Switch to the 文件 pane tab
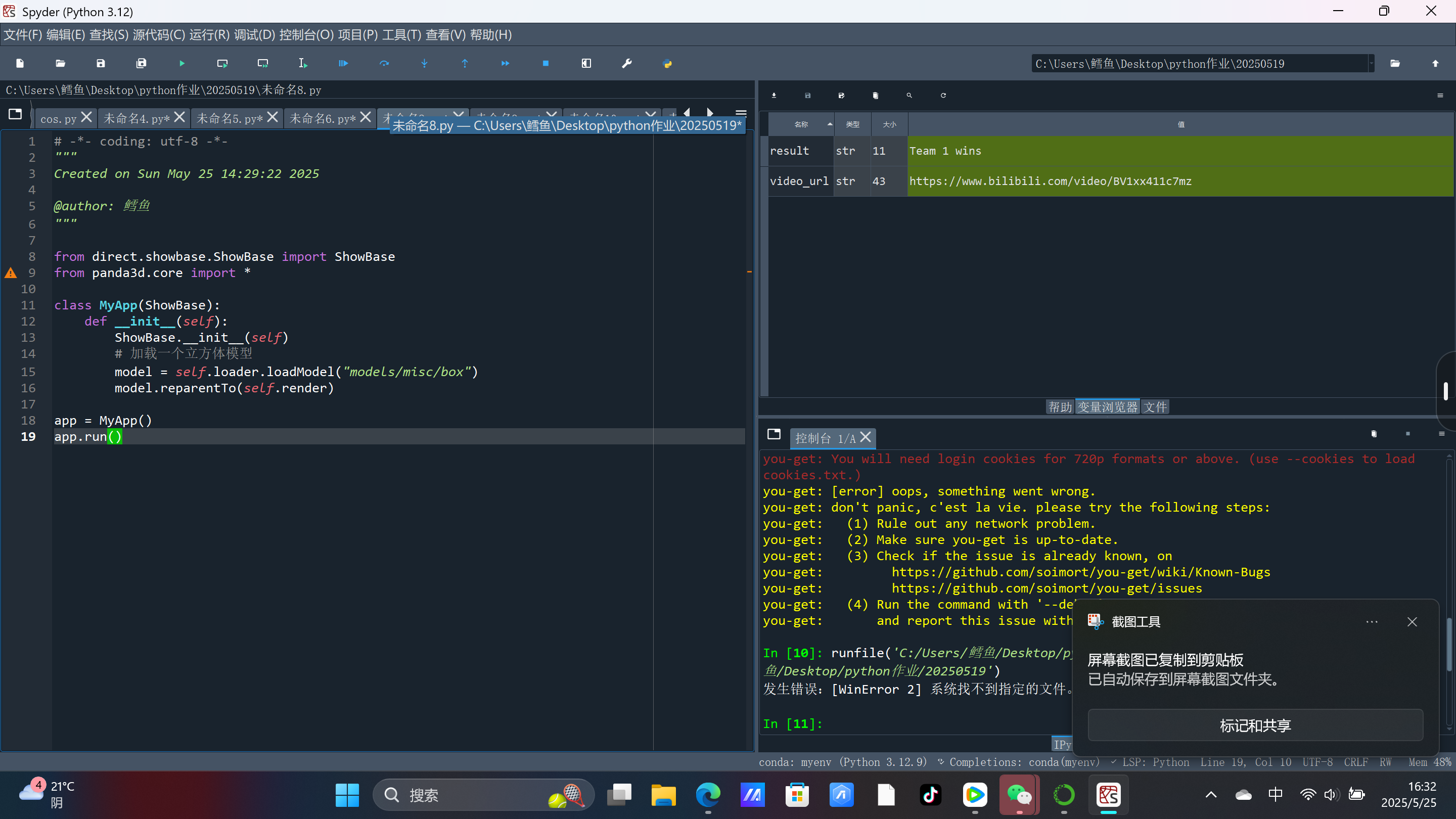Viewport: 1456px width, 819px height. tap(1155, 407)
